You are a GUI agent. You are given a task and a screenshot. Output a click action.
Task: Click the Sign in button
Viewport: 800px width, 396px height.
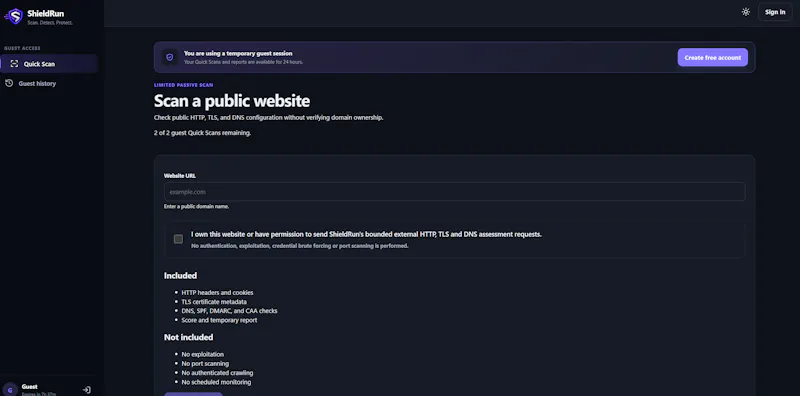pos(774,12)
